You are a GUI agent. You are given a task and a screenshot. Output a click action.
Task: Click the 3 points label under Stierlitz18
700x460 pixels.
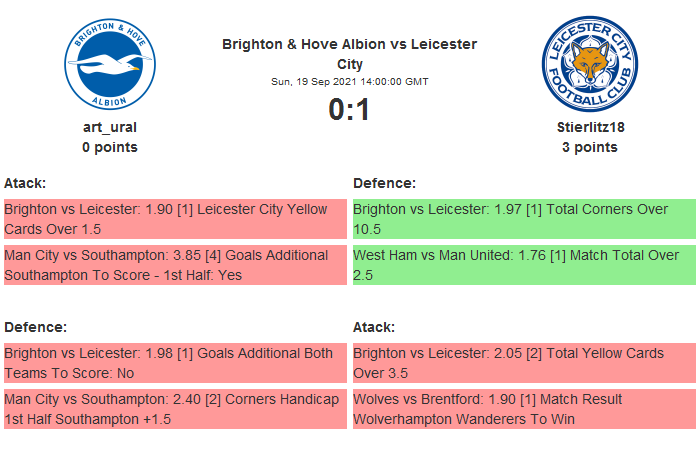coord(589,147)
